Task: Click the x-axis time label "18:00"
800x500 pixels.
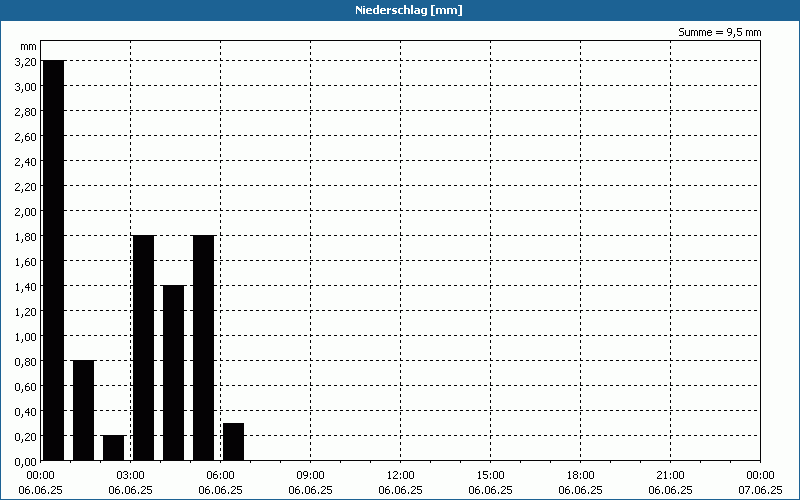Action: [x=581, y=476]
